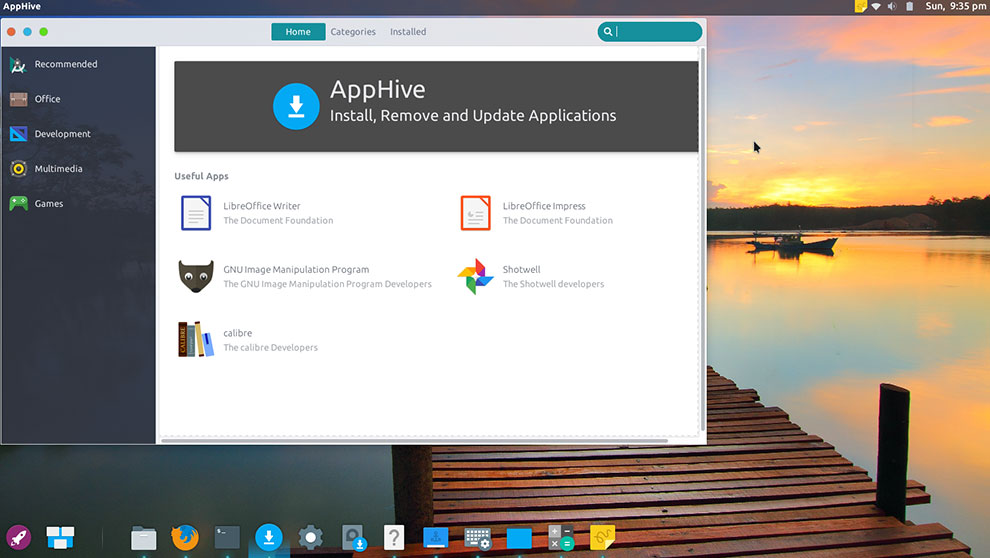Click the search magnifier icon
The image size is (990, 558).
tap(607, 32)
